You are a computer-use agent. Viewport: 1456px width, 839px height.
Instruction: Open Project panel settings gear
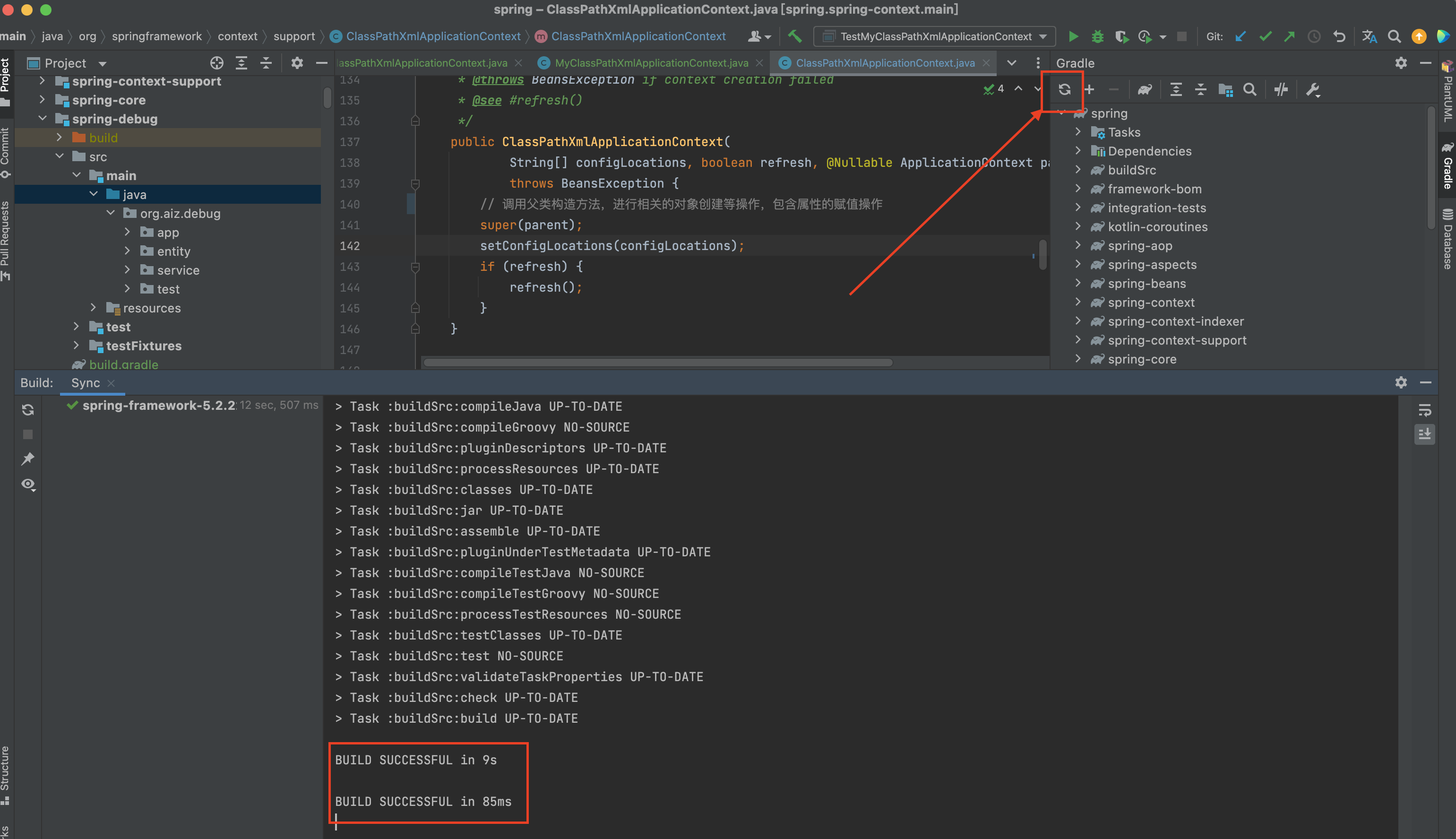[297, 63]
